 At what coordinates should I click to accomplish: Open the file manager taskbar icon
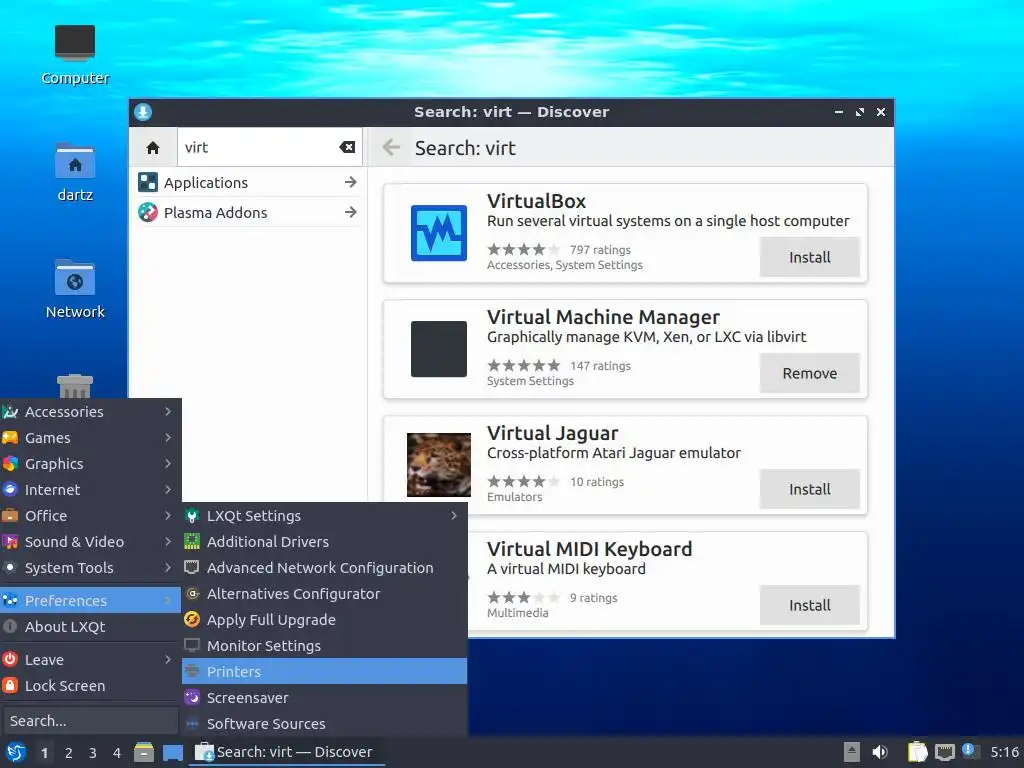(x=144, y=752)
